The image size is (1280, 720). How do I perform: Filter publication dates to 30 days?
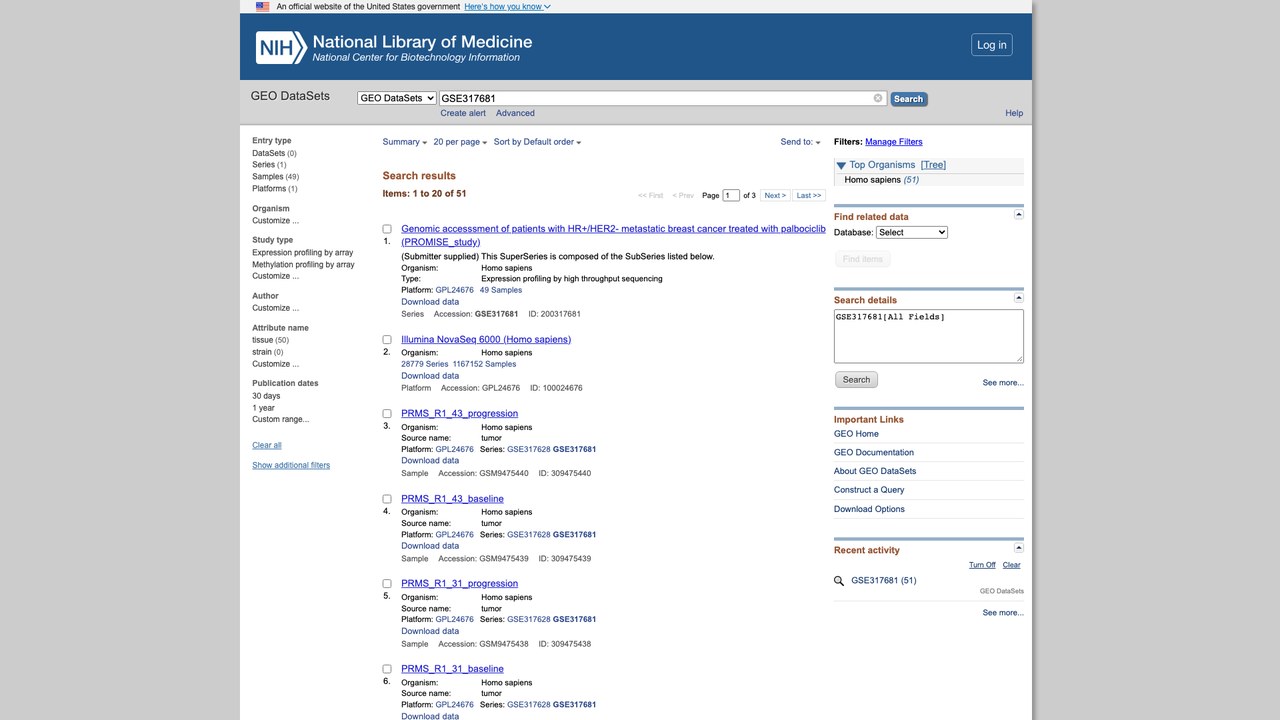click(266, 396)
